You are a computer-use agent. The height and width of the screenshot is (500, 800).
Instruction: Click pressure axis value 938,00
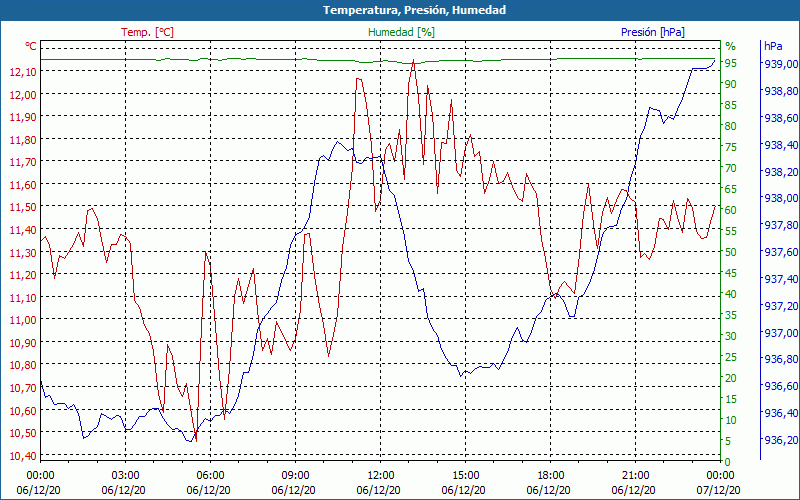(x=779, y=198)
